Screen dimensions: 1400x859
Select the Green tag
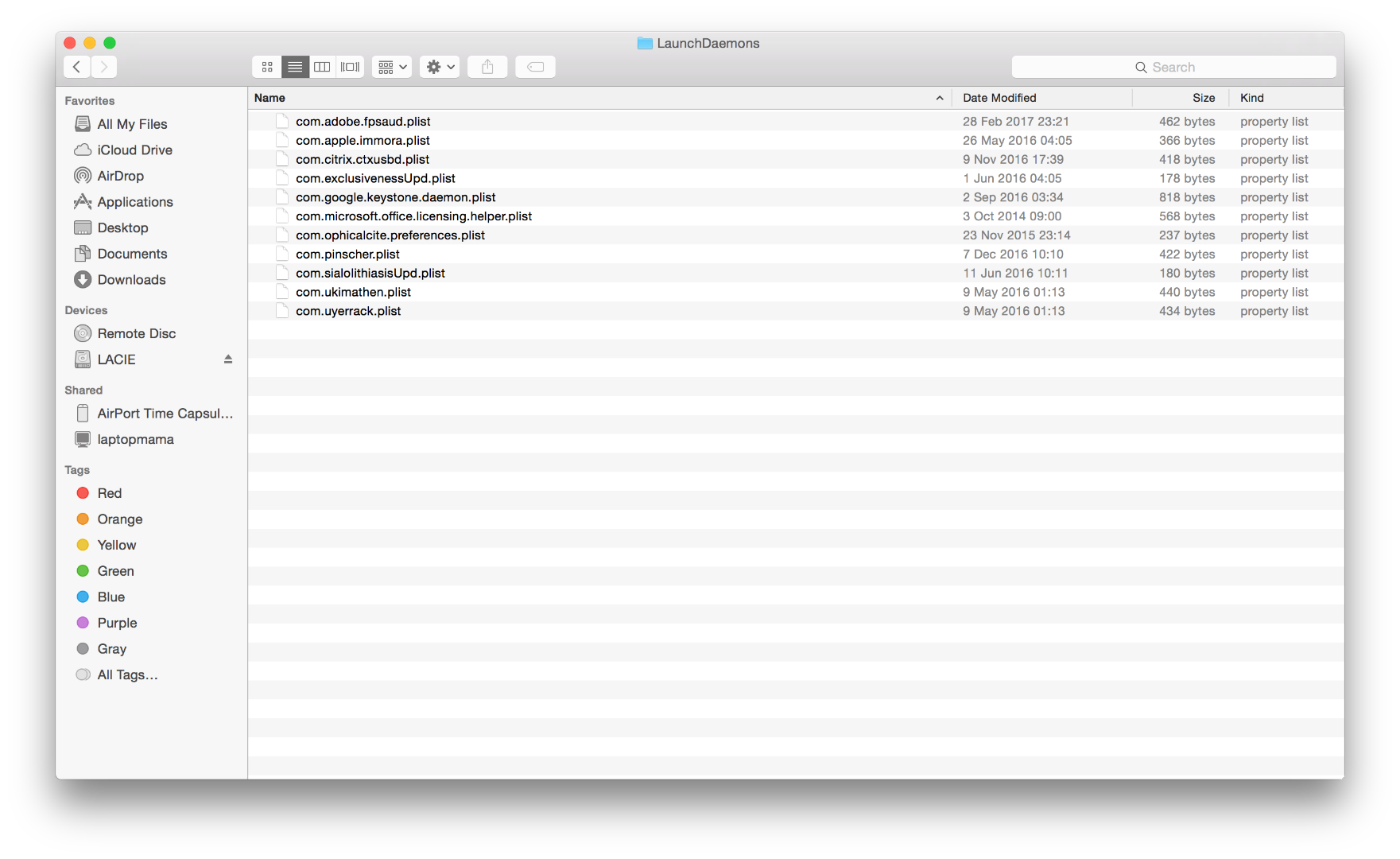[x=115, y=571]
